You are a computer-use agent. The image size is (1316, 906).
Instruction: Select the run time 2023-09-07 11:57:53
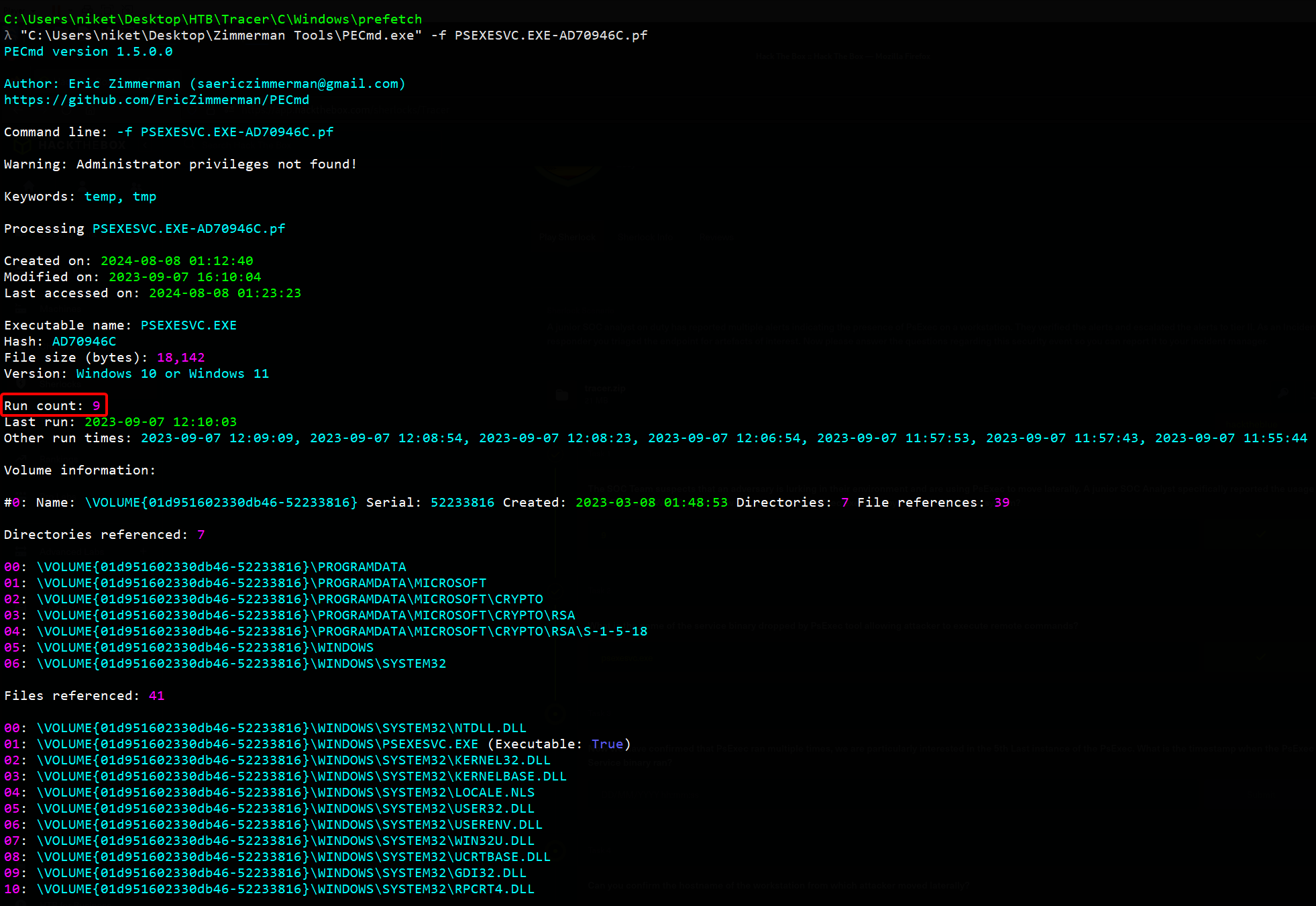point(893,438)
